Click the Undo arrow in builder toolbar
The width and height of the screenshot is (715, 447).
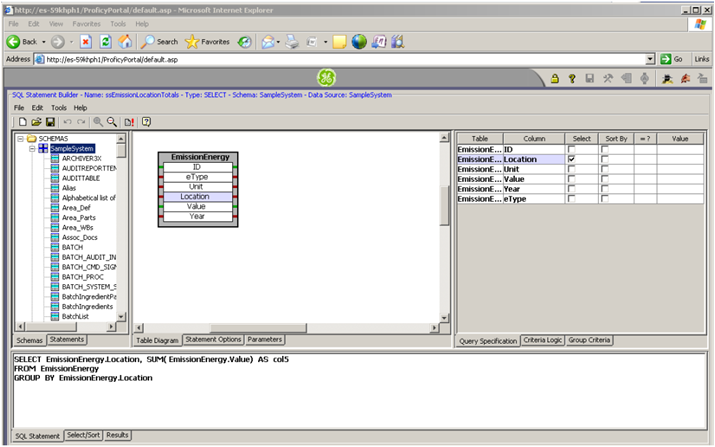67,122
